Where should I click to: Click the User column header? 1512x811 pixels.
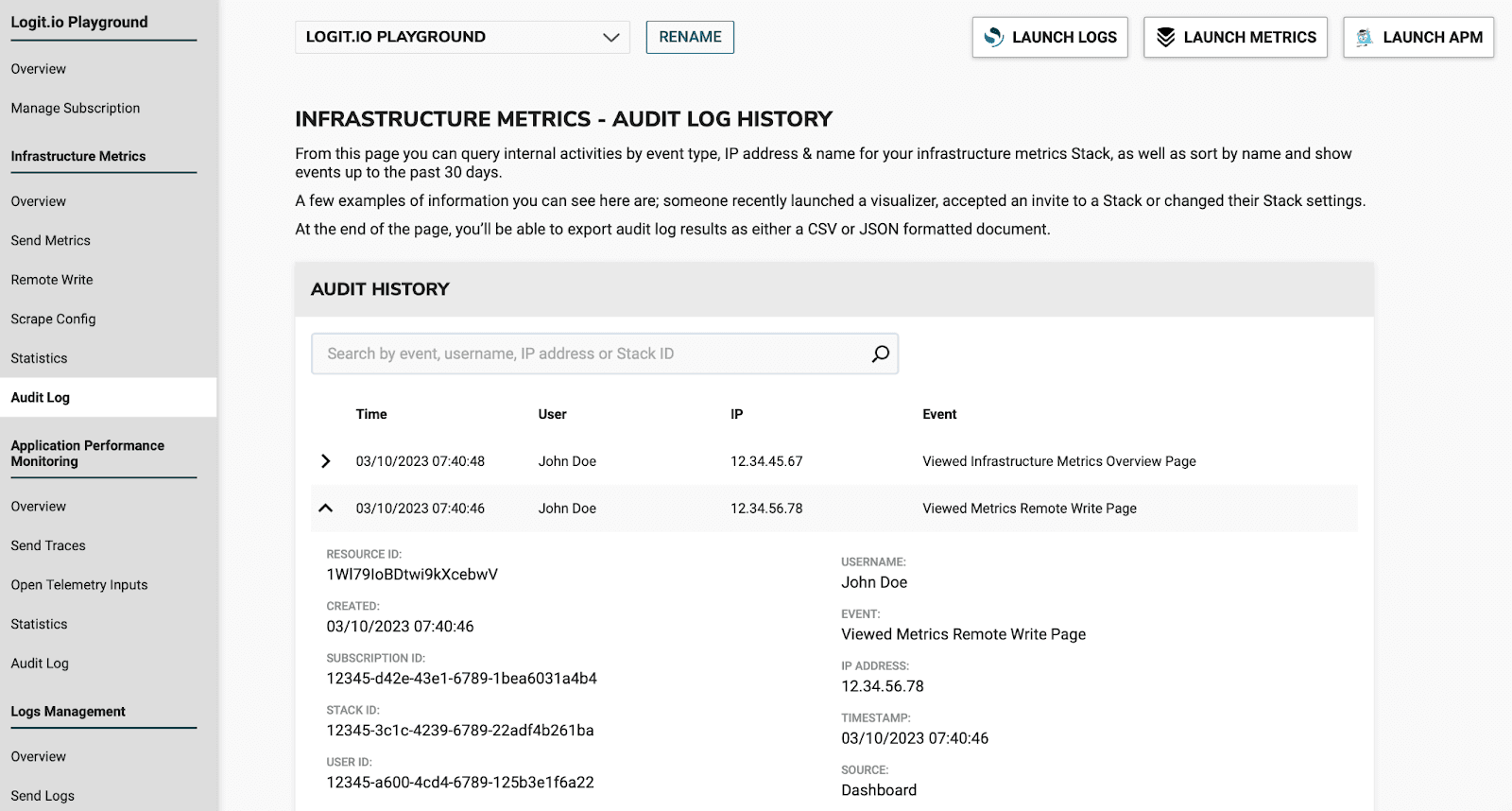[x=553, y=414]
